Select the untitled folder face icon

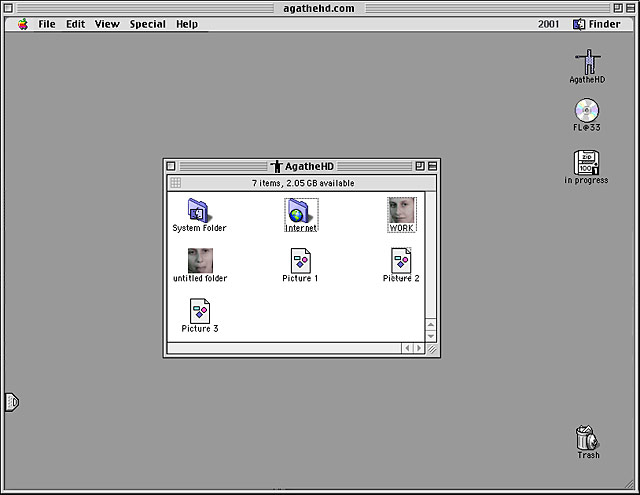point(200,260)
